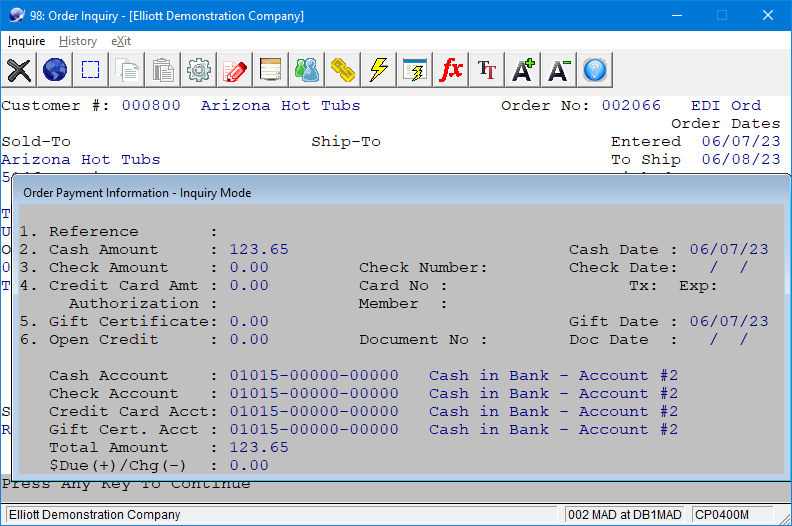
Task: Open the eXit menu
Action: coord(121,41)
